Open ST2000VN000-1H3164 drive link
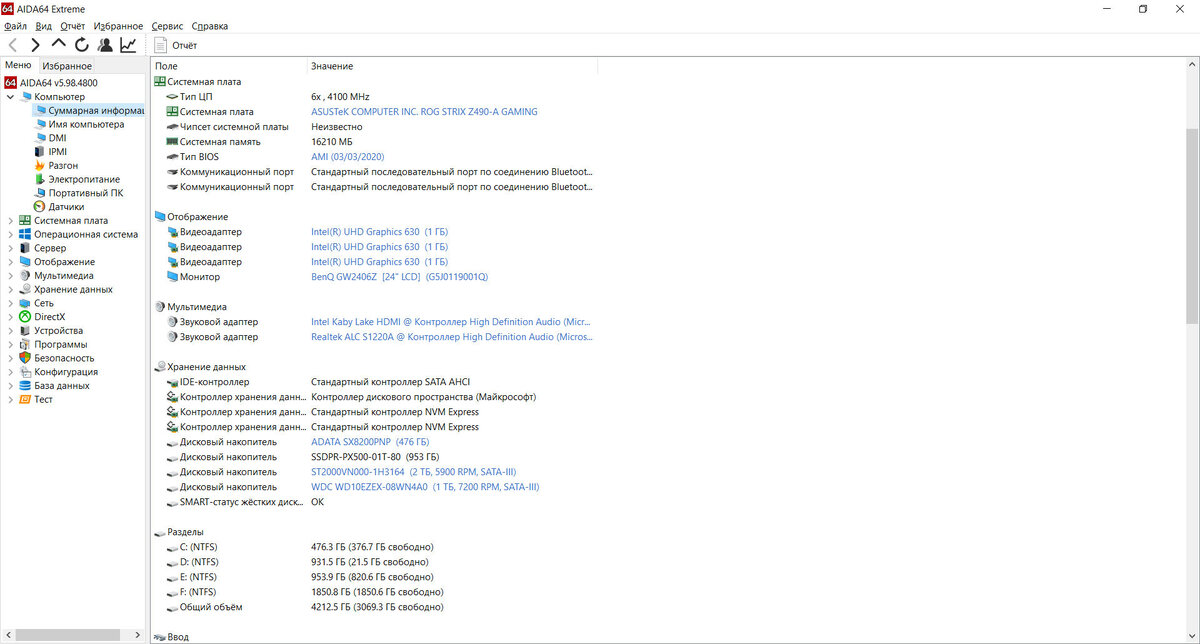The height and width of the screenshot is (644, 1200). 413,472
